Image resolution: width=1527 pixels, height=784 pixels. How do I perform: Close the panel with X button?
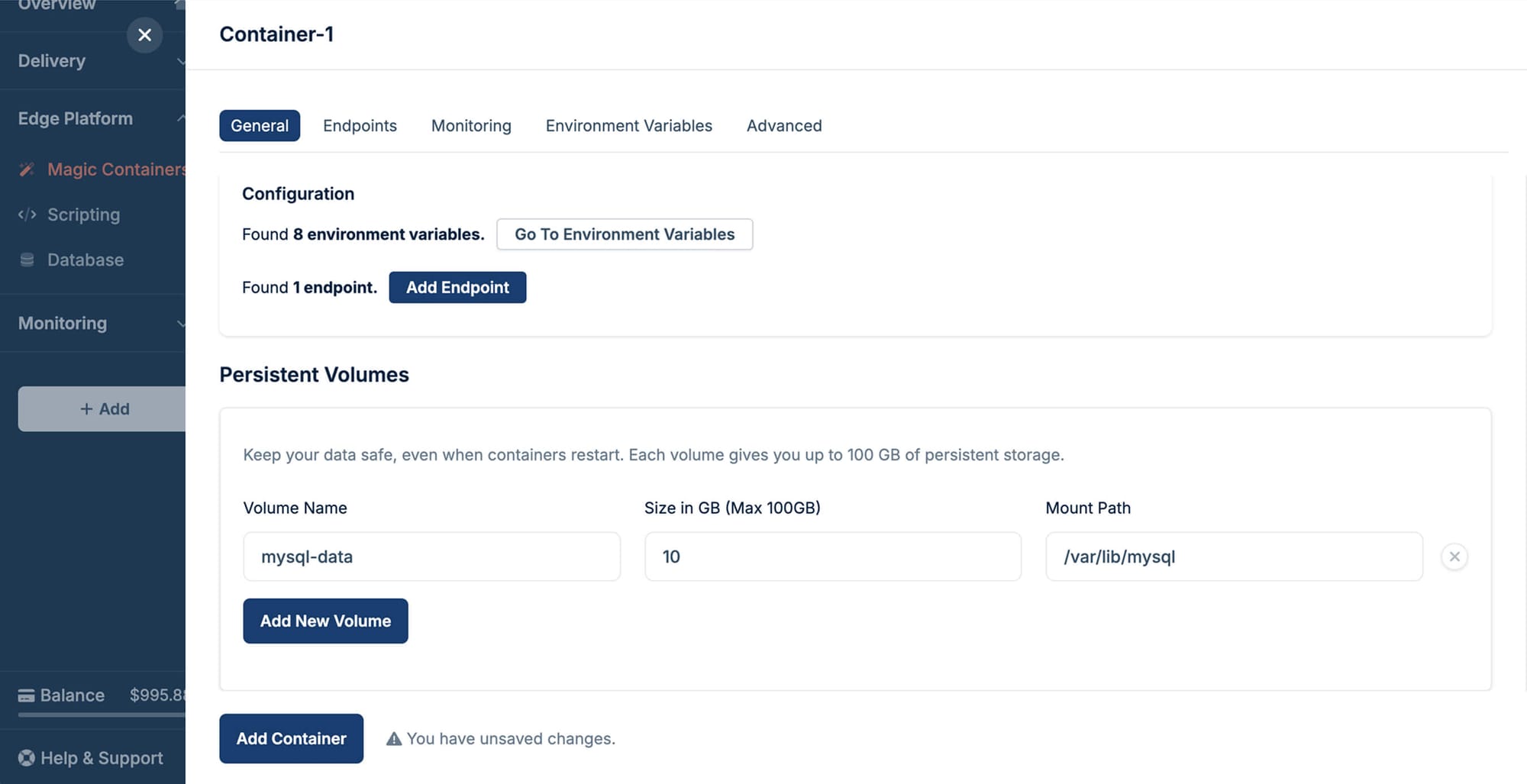click(x=144, y=35)
